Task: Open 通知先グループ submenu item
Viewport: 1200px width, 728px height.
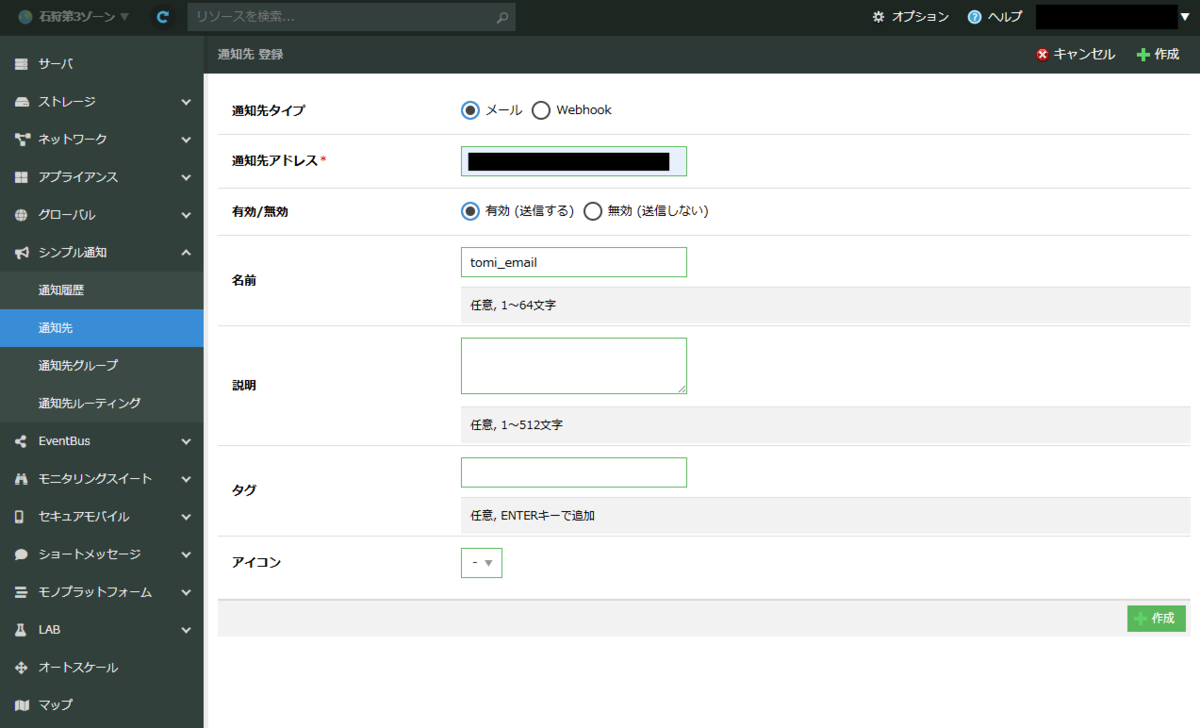Action: coord(101,365)
